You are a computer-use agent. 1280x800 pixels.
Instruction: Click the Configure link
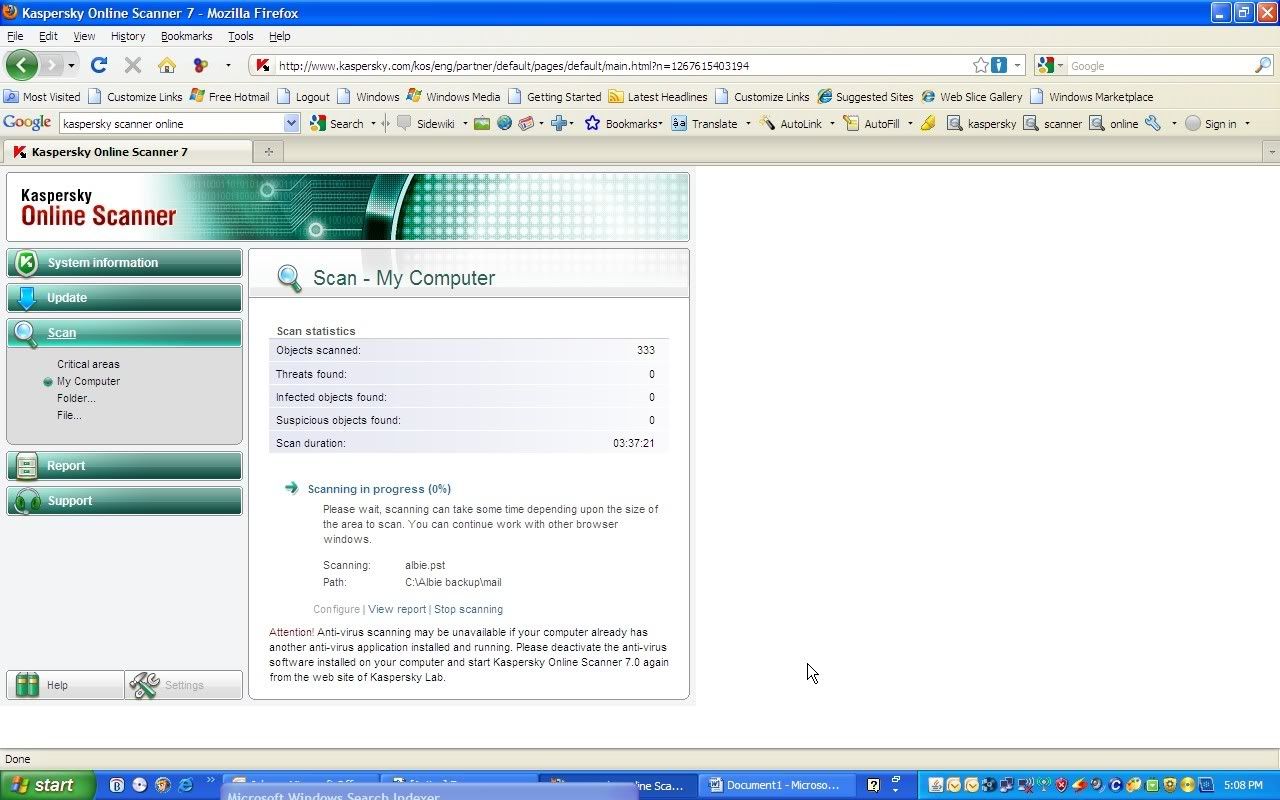tap(336, 609)
